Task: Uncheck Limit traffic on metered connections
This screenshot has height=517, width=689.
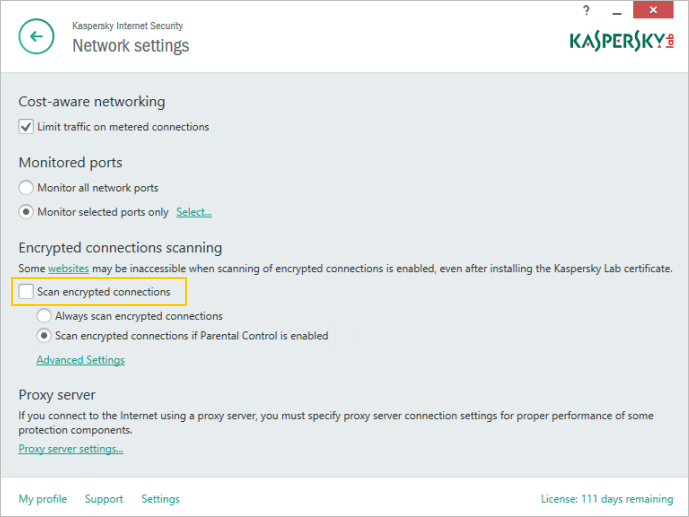Action: (26, 127)
